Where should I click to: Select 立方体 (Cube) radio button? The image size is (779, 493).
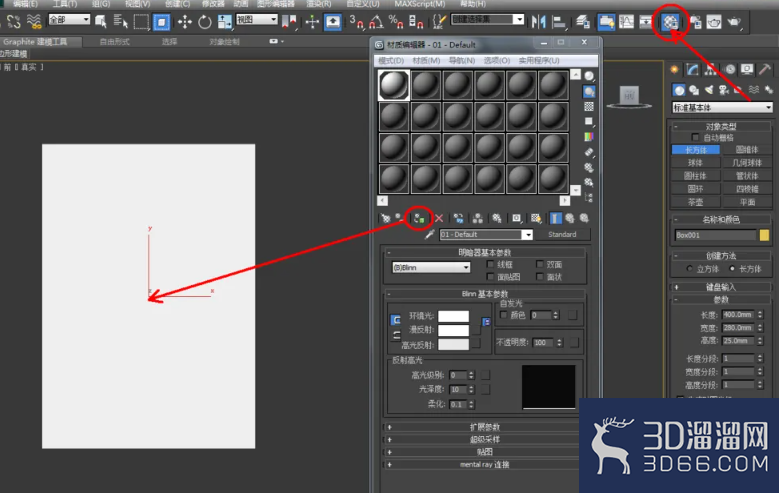coord(689,269)
